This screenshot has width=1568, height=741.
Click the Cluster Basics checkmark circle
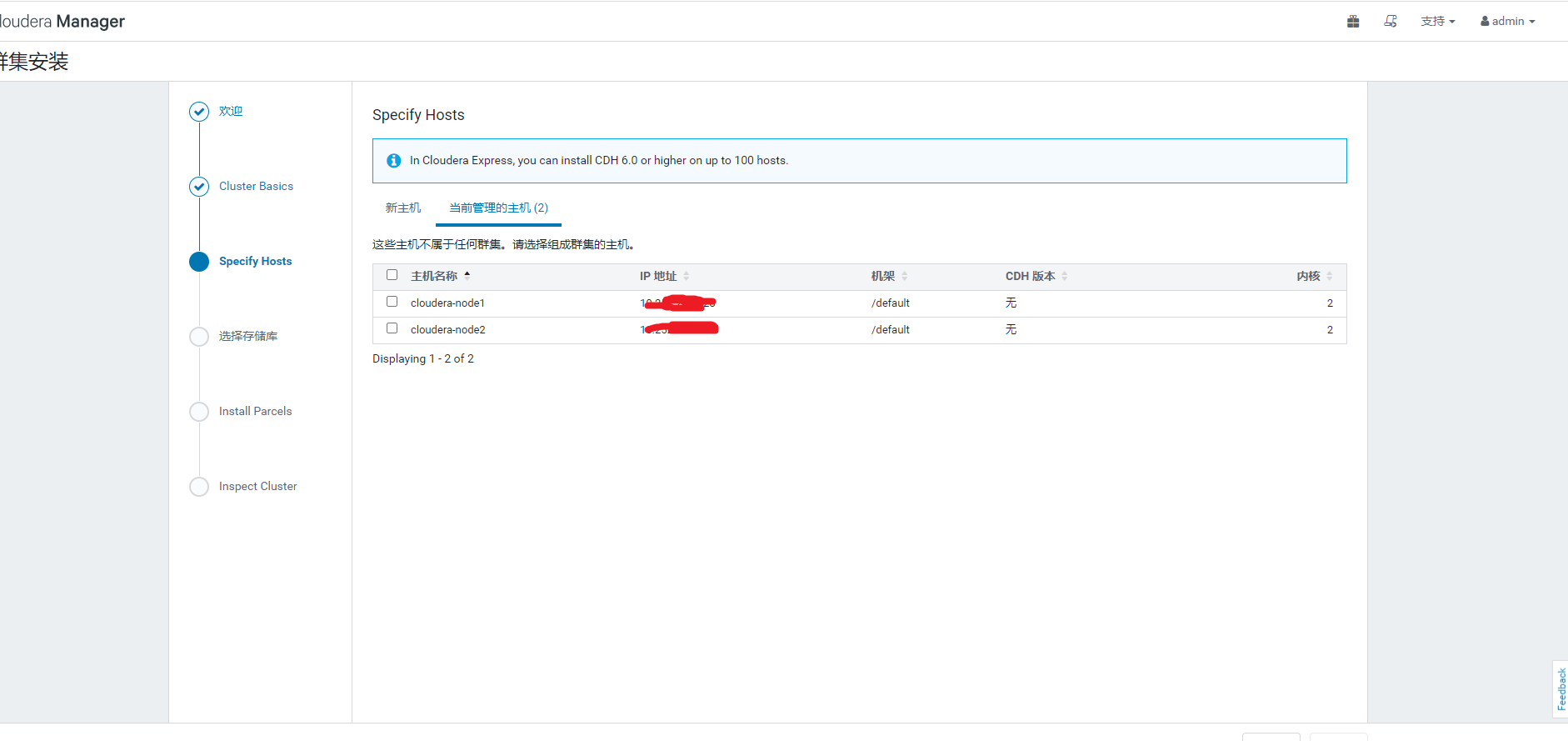(199, 187)
